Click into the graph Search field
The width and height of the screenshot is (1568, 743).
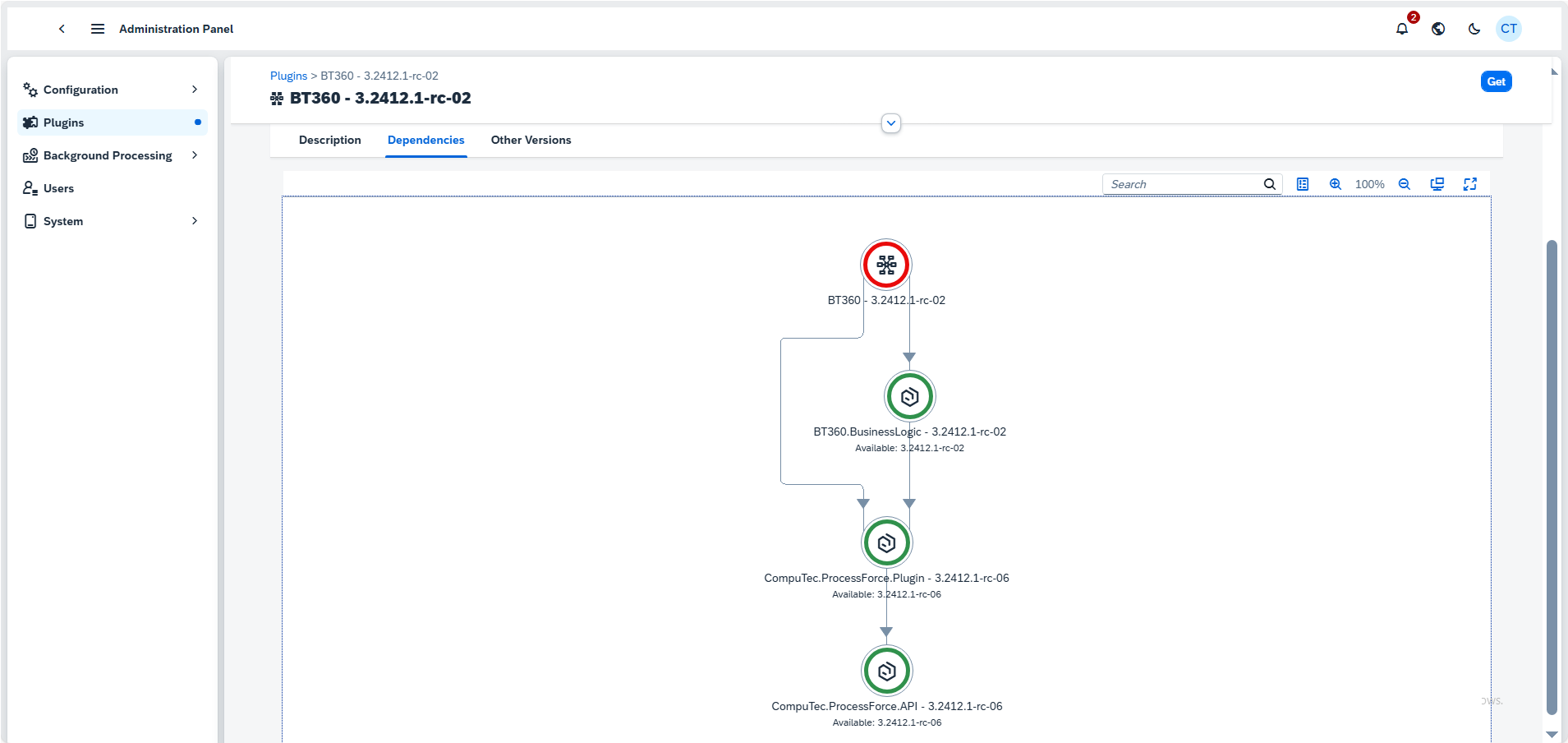(x=1183, y=184)
